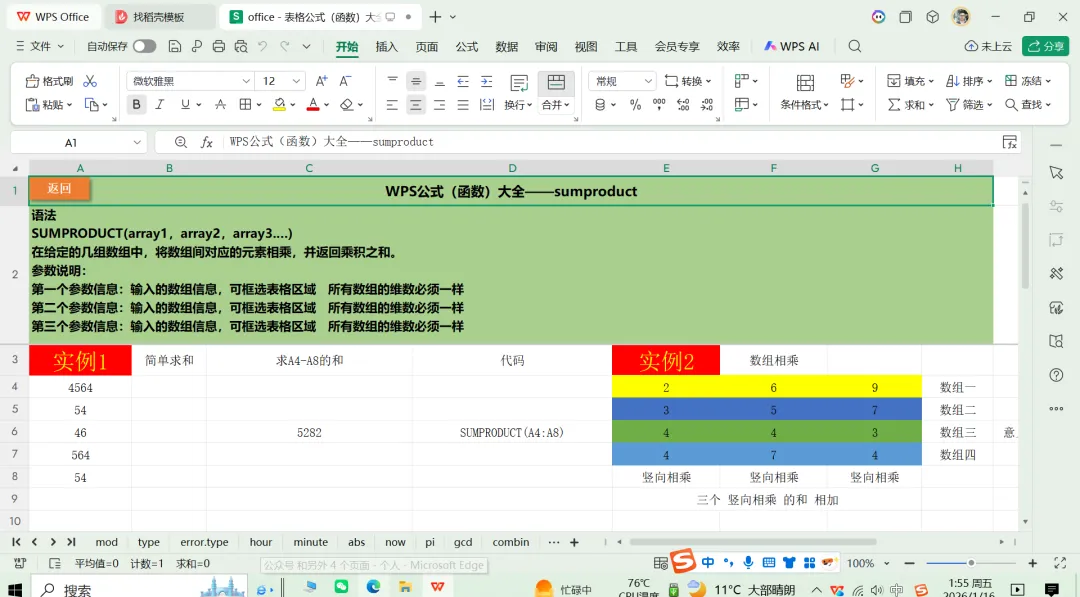Open the search magnifier in the ribbon
This screenshot has height=597, width=1080.
tap(855, 46)
